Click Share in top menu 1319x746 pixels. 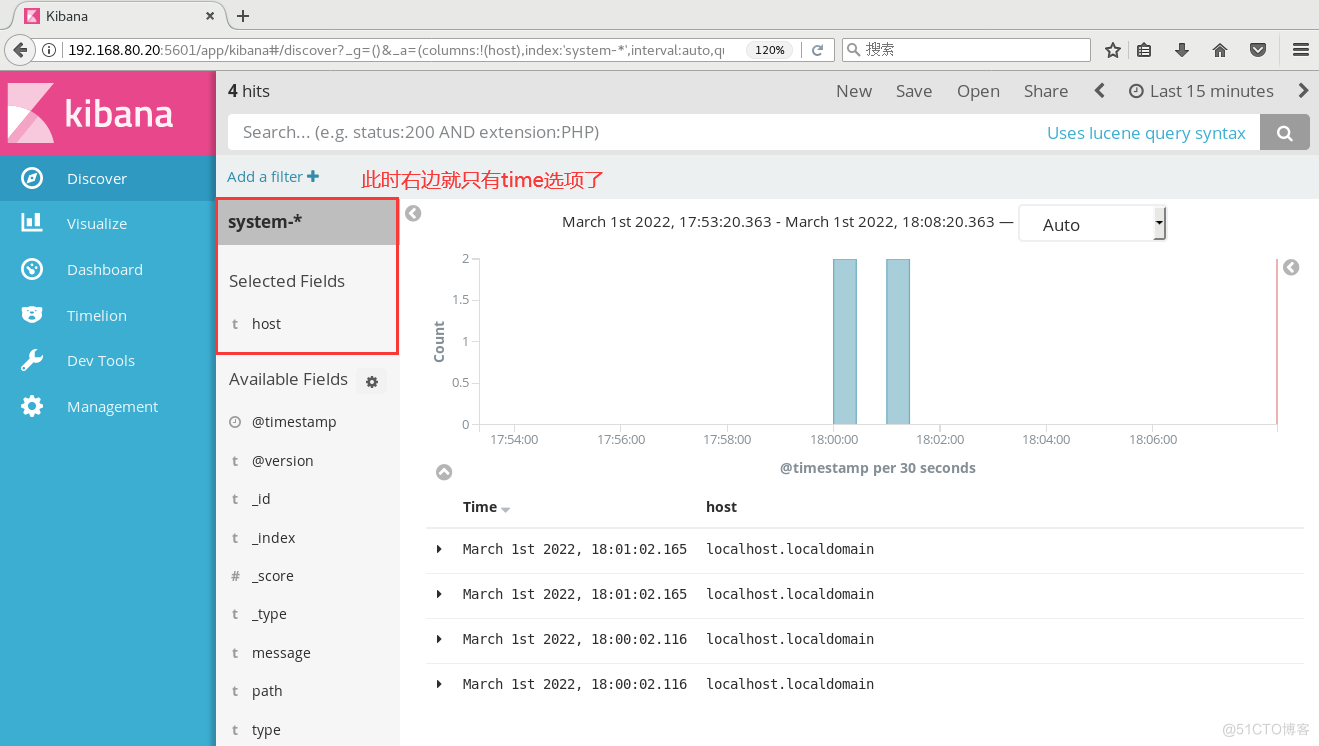(1046, 91)
